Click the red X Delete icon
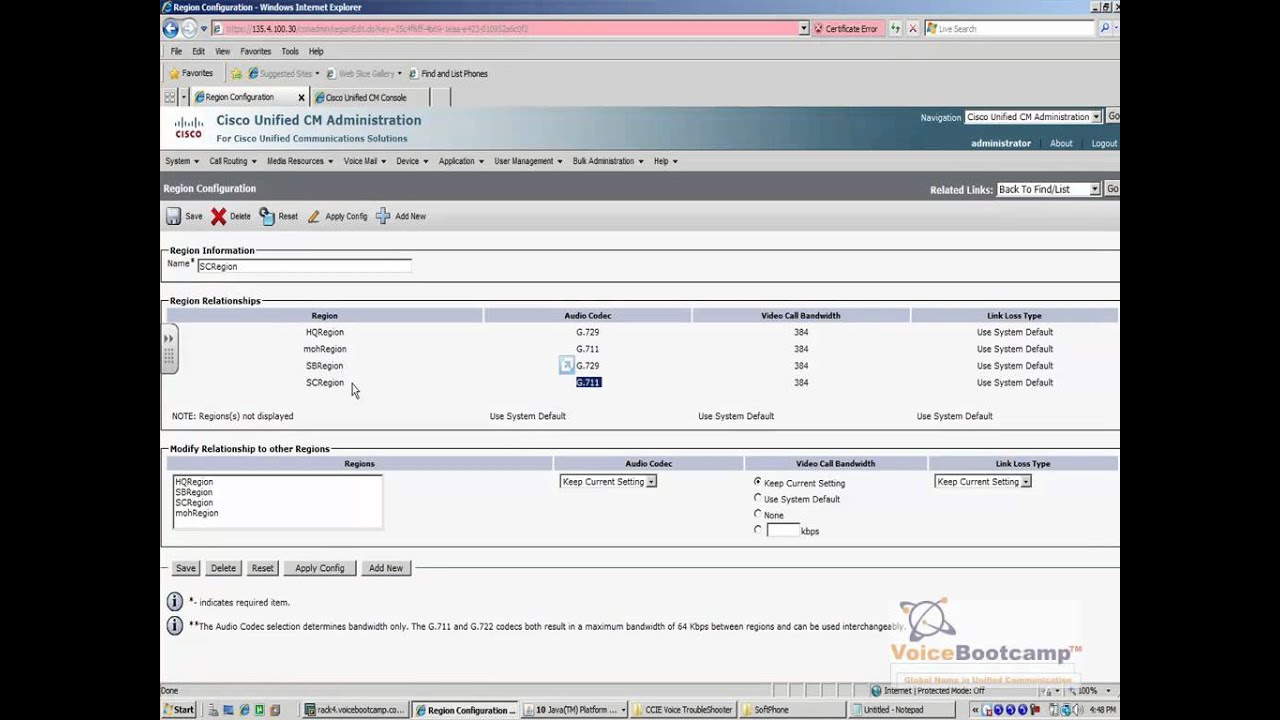The image size is (1280, 720). [x=218, y=216]
